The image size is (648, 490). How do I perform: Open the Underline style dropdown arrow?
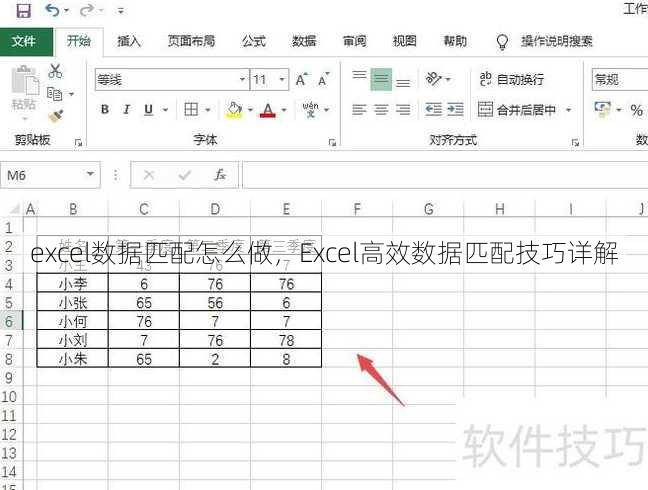[165, 110]
